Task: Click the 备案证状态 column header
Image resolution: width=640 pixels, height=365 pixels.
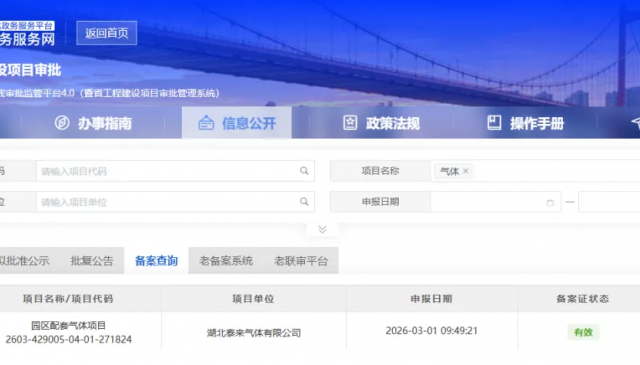Action: click(583, 299)
